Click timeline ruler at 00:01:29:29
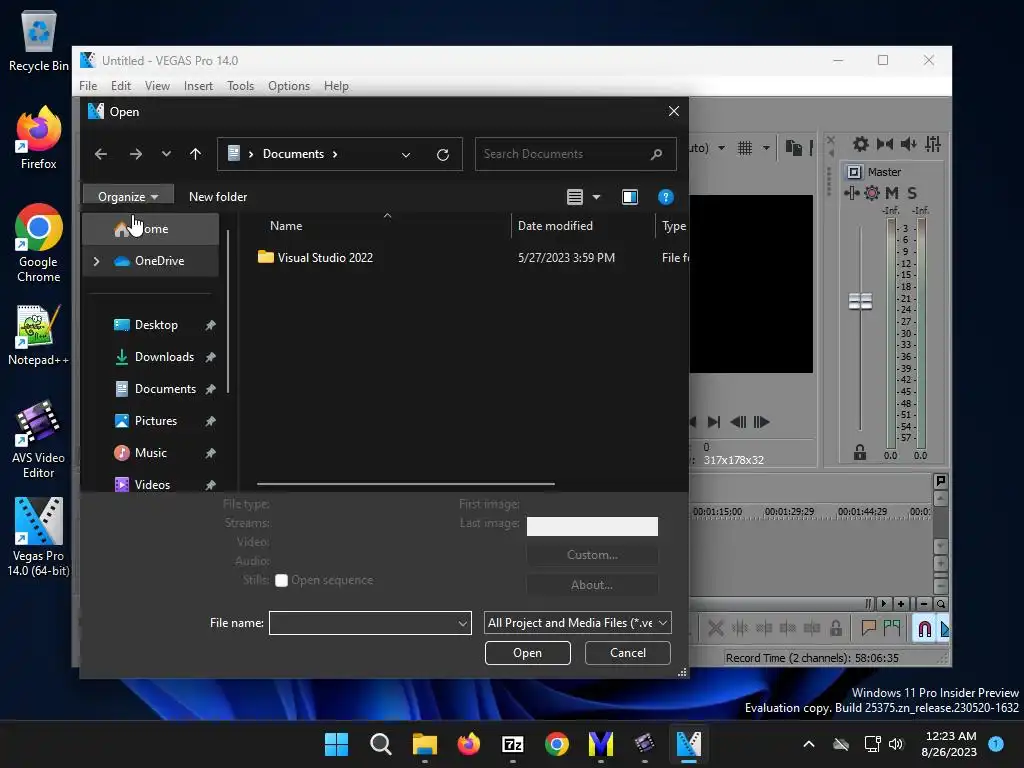Viewport: 1024px width, 768px height. (789, 512)
